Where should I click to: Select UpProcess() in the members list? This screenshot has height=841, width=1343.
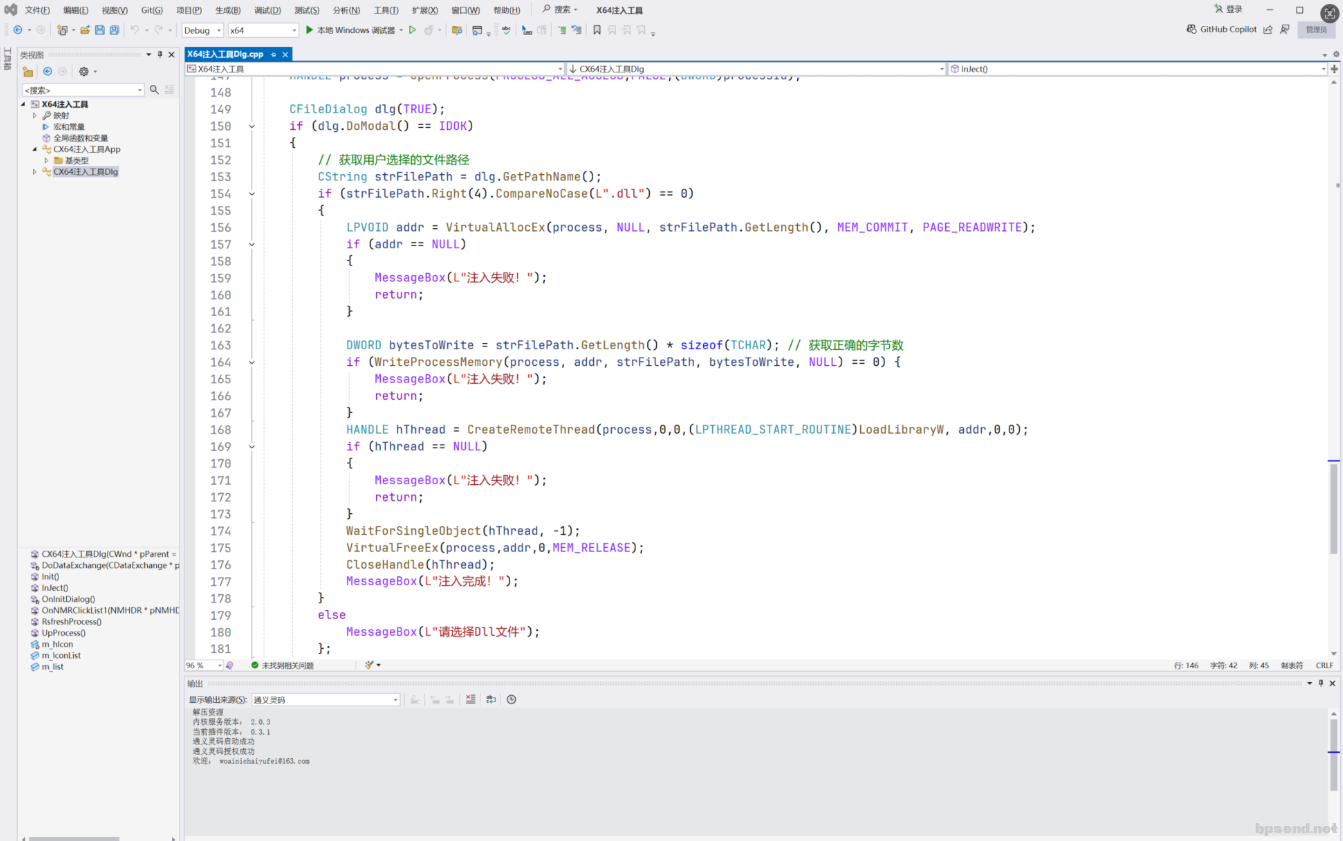pyautogui.click(x=64, y=632)
